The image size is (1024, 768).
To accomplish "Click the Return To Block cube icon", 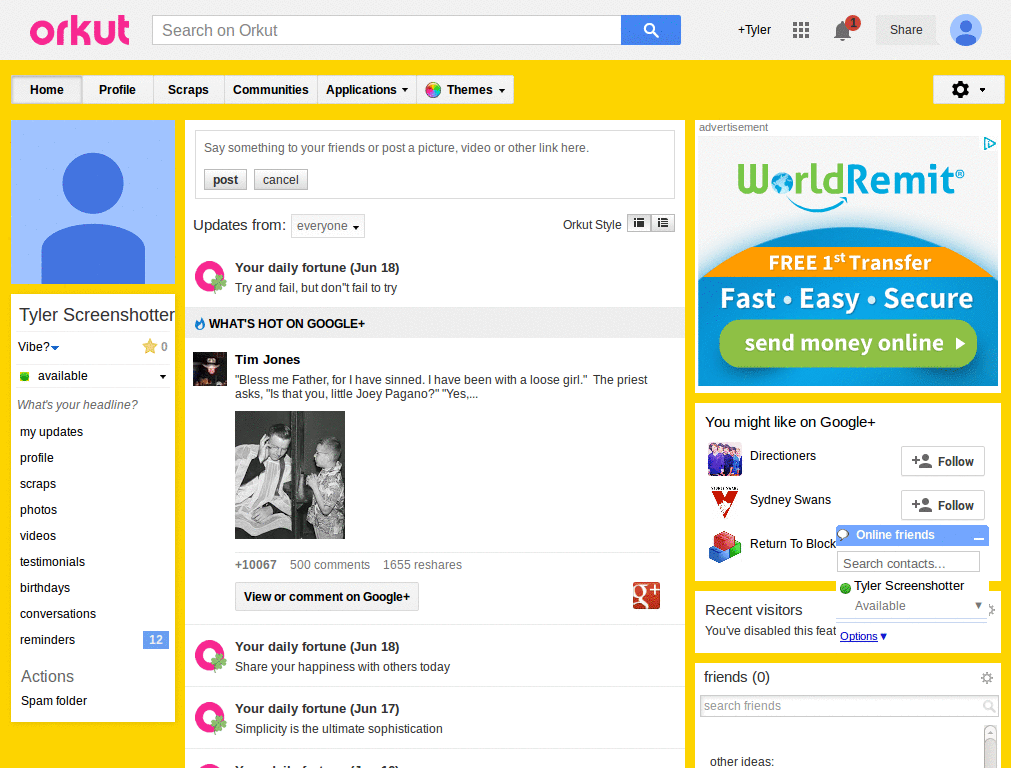I will coord(724,547).
